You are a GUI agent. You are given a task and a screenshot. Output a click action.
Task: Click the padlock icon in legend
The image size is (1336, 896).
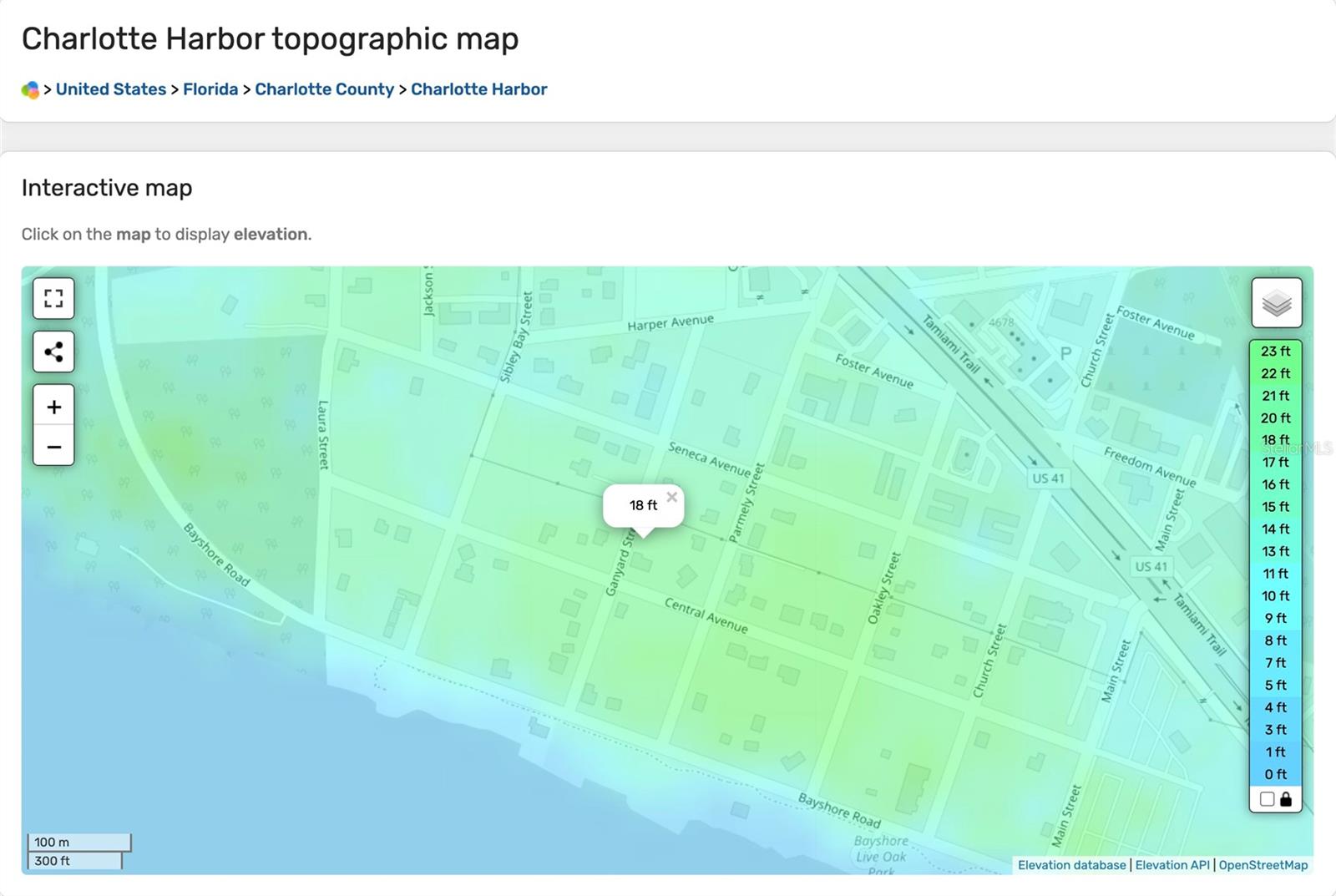pos(1286,799)
